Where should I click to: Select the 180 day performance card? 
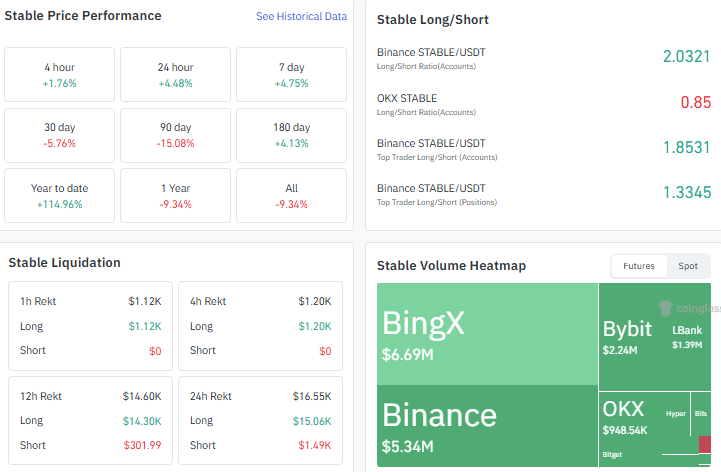tap(292, 135)
